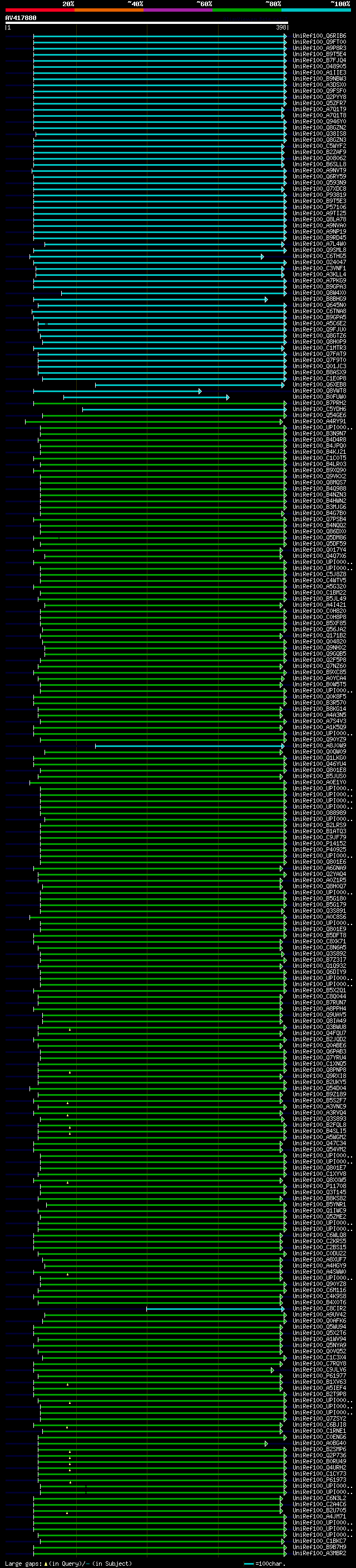This screenshot has width=356, height=1568.
Task: Select the UniRef100_Q01JC3 label
Action: click(x=319, y=367)
